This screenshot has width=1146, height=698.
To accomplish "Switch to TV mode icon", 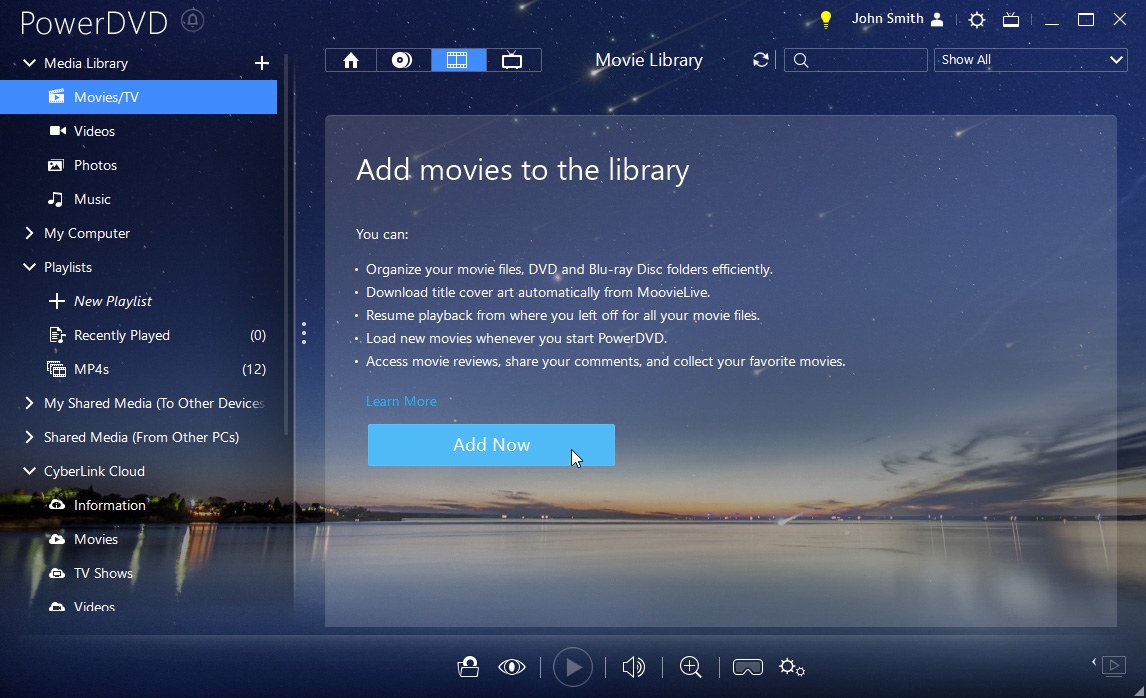I will [1011, 20].
